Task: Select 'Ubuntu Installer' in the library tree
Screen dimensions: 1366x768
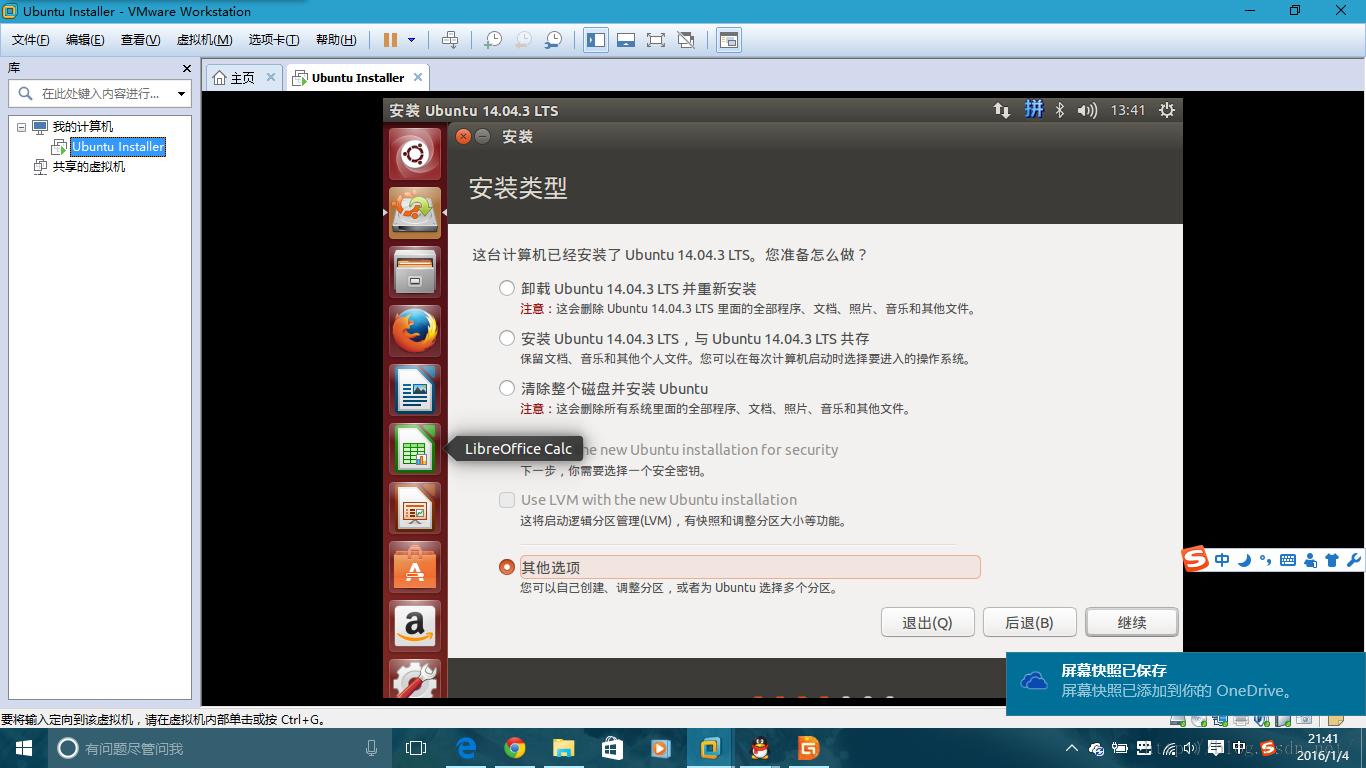Action: 117,147
